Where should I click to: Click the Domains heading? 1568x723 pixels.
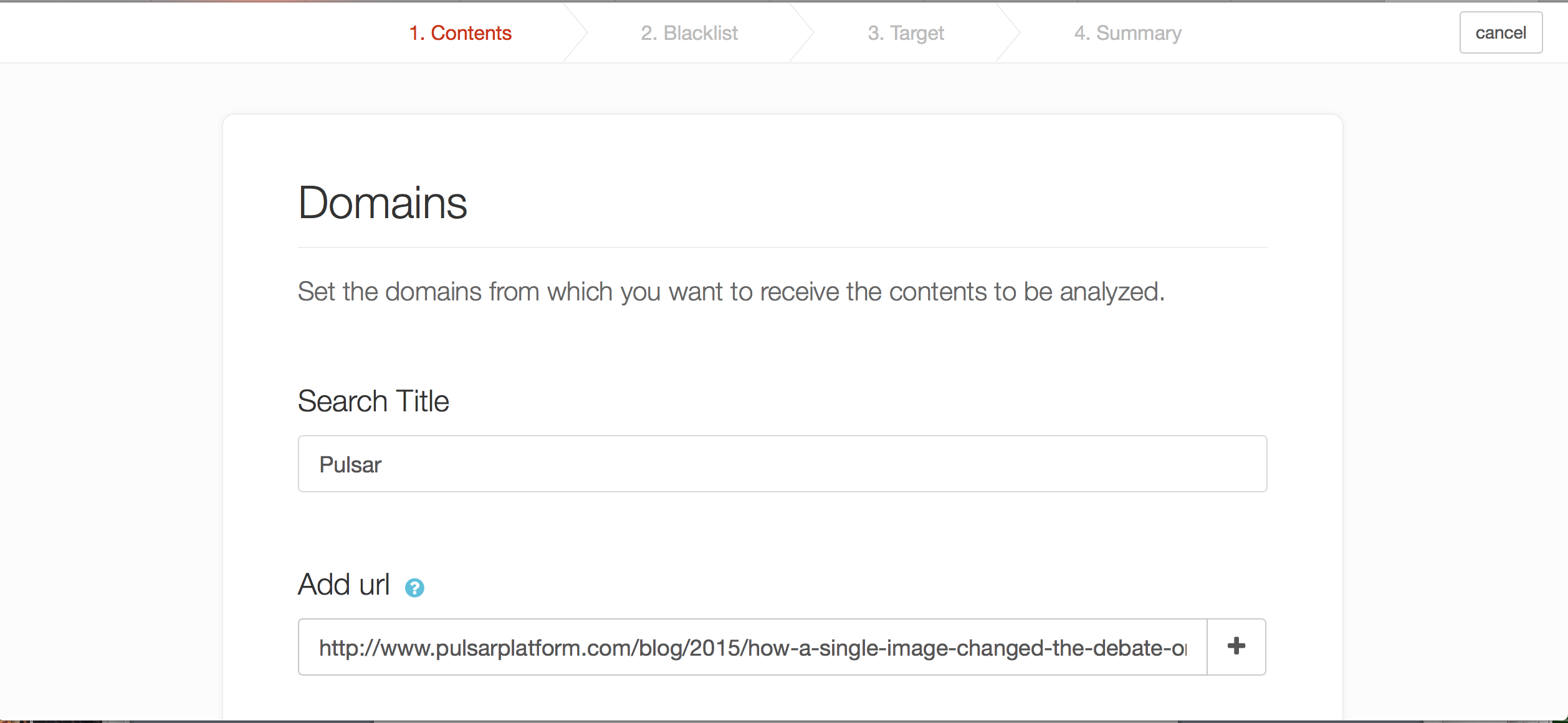click(x=383, y=203)
